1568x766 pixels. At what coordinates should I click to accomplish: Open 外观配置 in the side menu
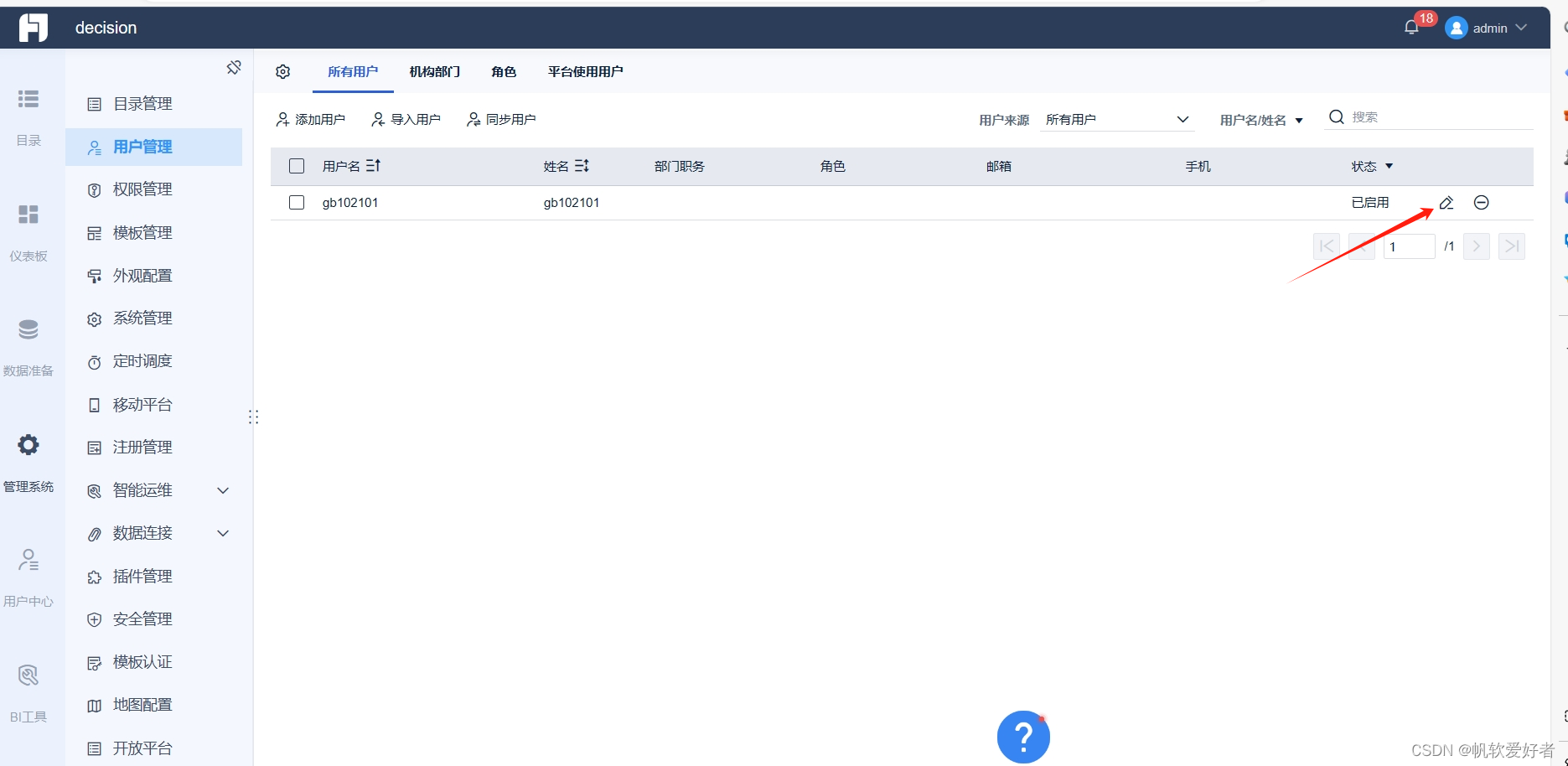point(154,276)
